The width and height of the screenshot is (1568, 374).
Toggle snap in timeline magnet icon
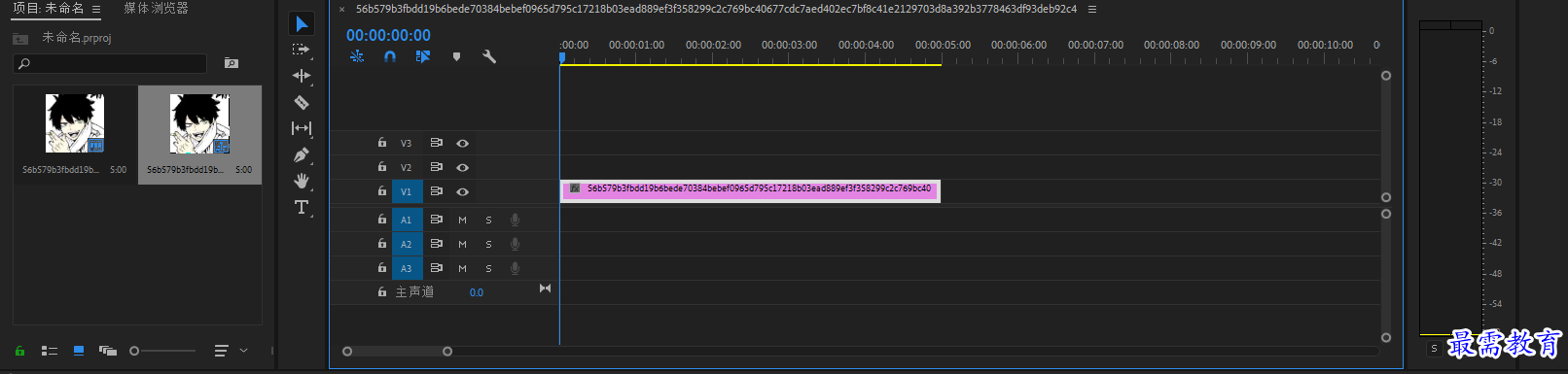390,56
